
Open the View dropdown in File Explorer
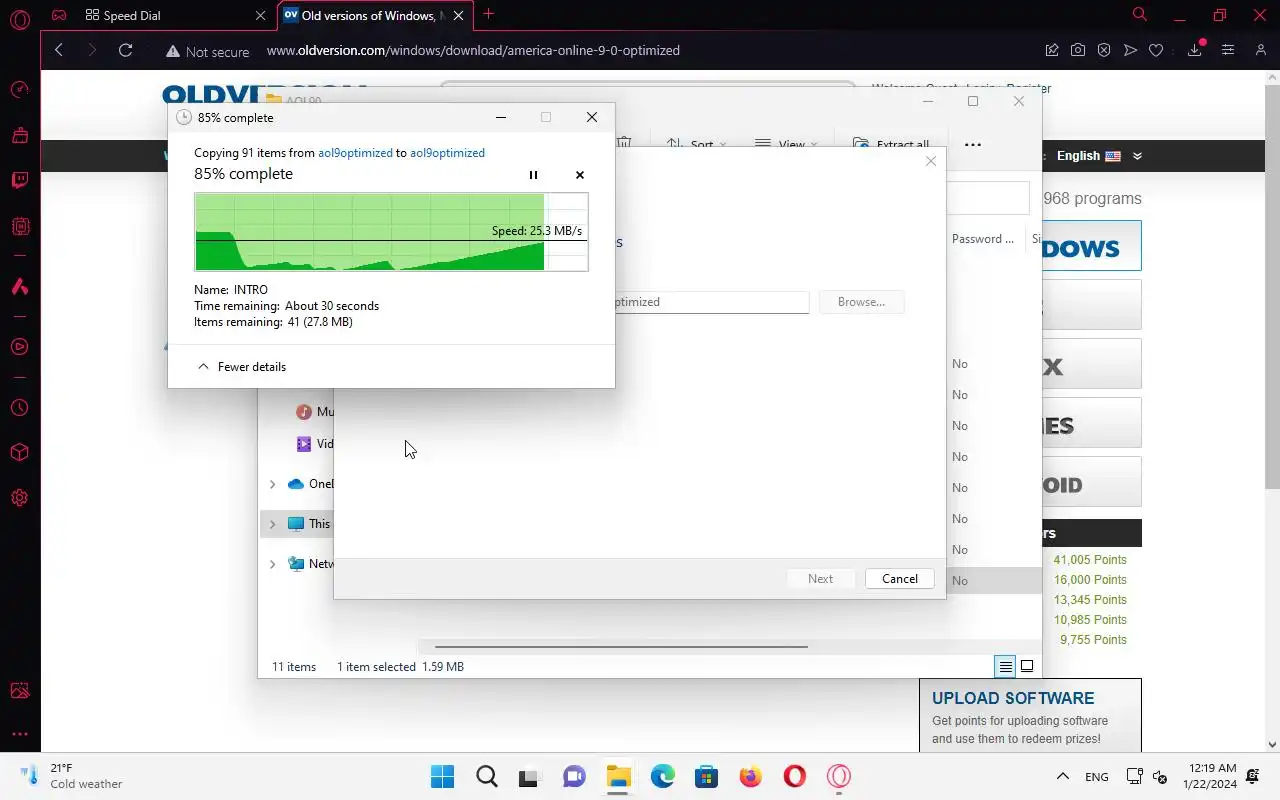tap(787, 144)
